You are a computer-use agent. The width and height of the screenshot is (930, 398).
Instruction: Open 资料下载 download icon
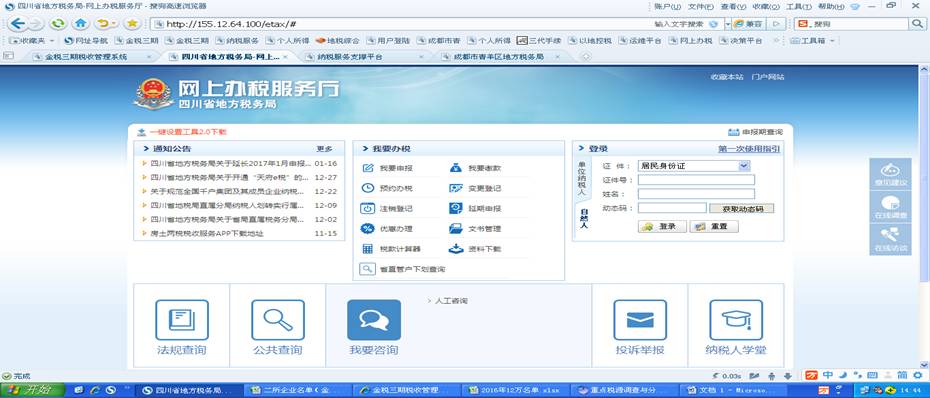(x=456, y=249)
